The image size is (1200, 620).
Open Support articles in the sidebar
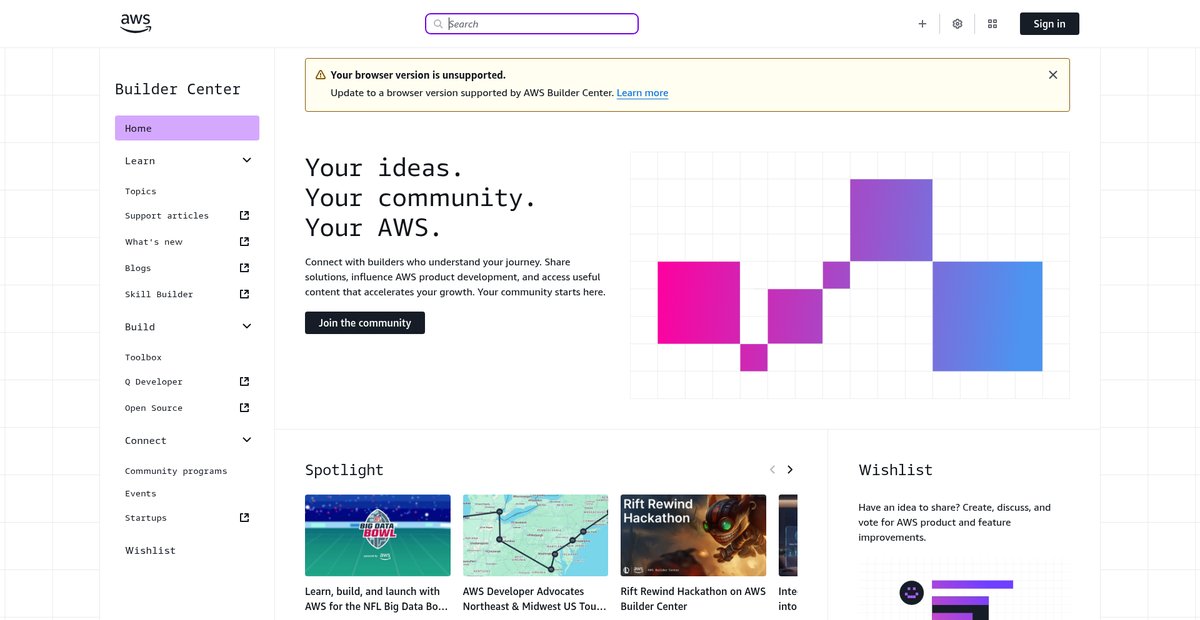(x=167, y=216)
